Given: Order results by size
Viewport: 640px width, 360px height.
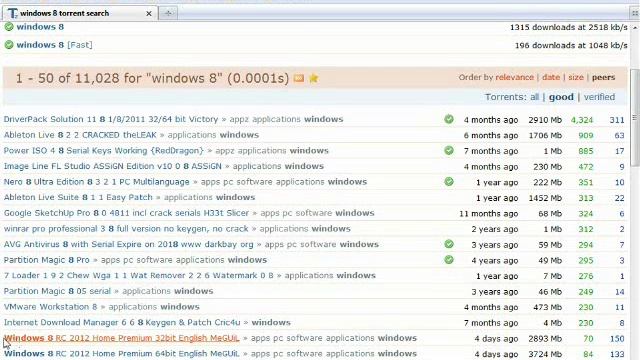Looking at the screenshot, I should (x=576, y=77).
